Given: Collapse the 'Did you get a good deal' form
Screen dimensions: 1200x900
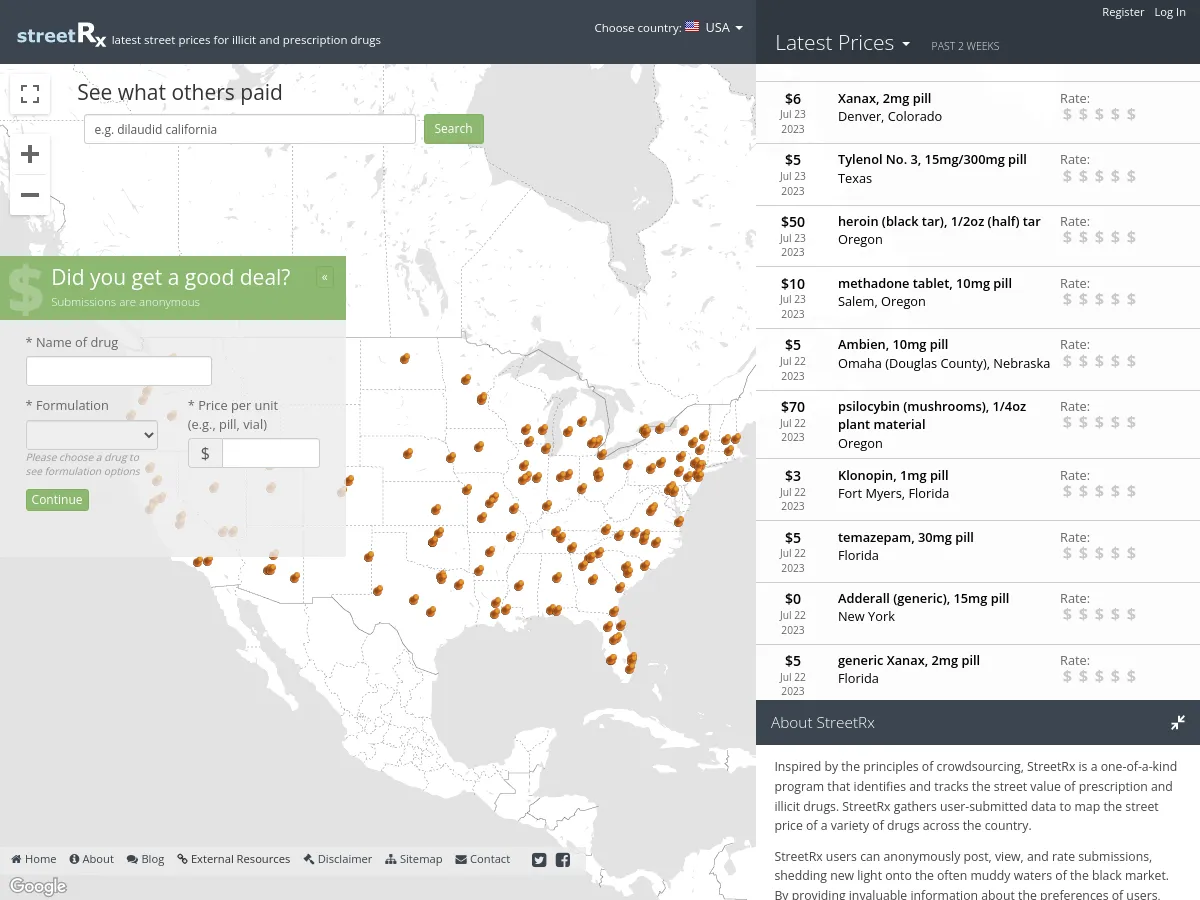Looking at the screenshot, I should [x=325, y=277].
